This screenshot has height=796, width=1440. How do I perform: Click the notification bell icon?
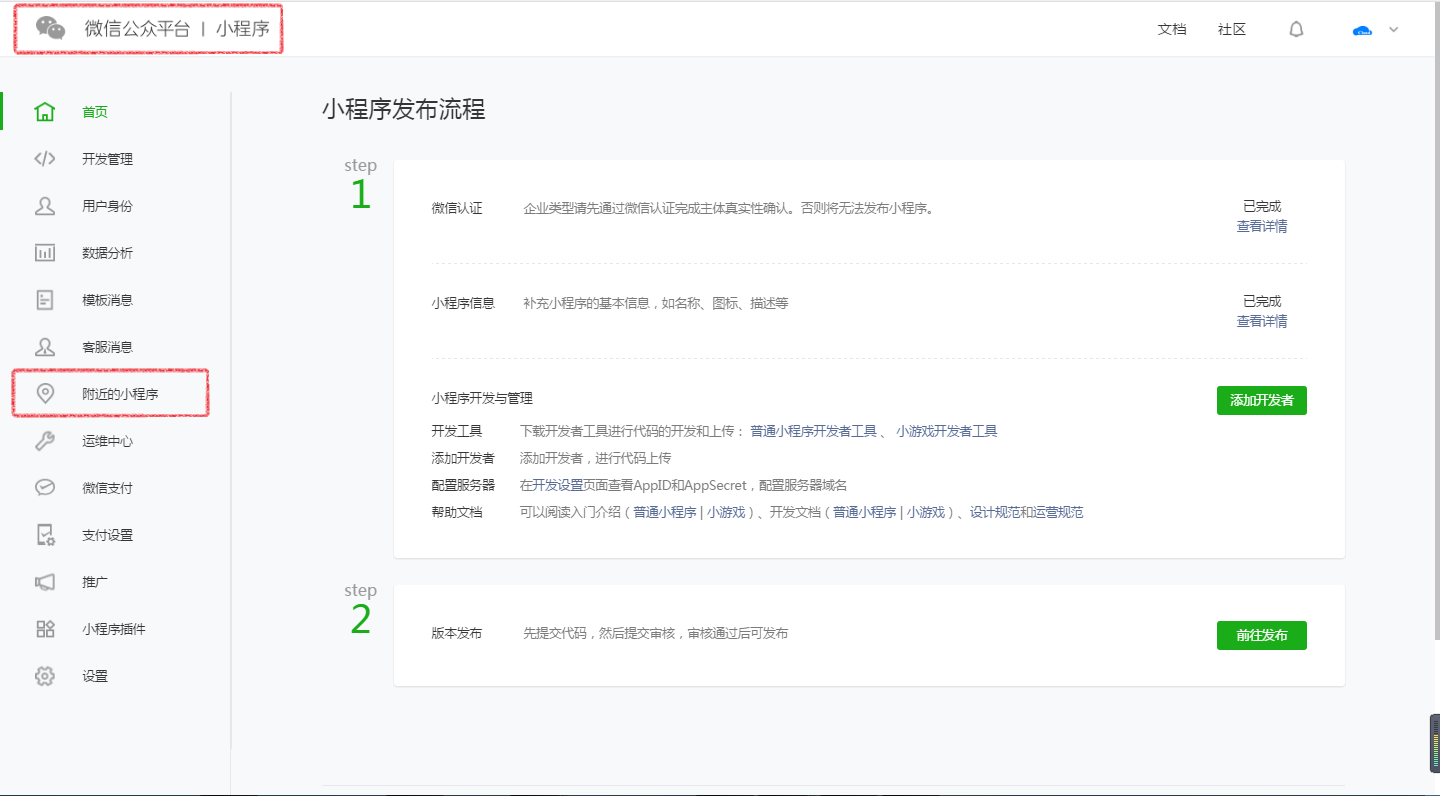1296,29
